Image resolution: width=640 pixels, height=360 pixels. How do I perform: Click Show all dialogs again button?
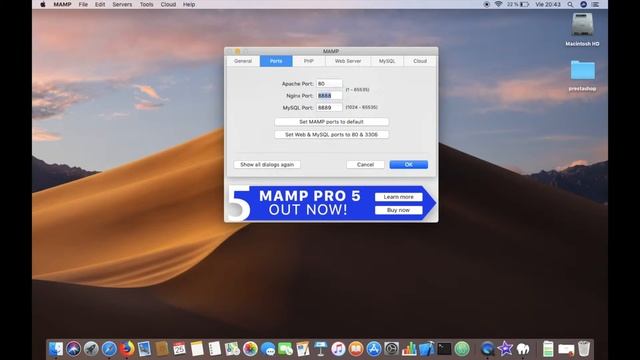click(267, 164)
